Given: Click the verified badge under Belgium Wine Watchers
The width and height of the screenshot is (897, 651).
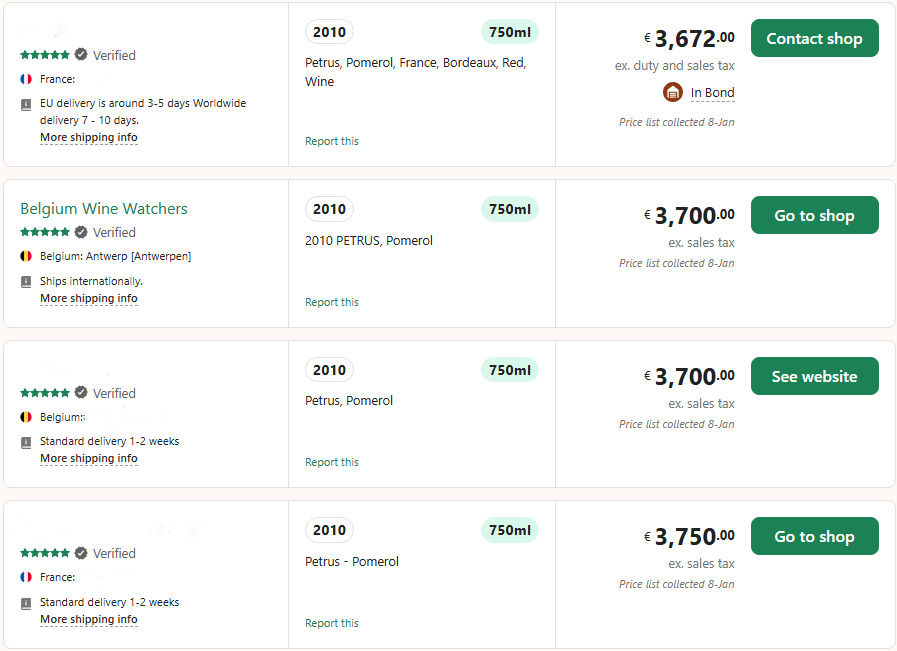Looking at the screenshot, I should click(81, 232).
